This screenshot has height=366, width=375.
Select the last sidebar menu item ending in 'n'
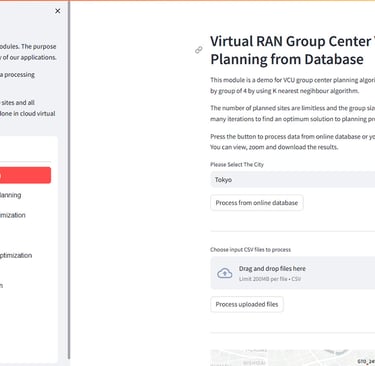tap(2, 285)
